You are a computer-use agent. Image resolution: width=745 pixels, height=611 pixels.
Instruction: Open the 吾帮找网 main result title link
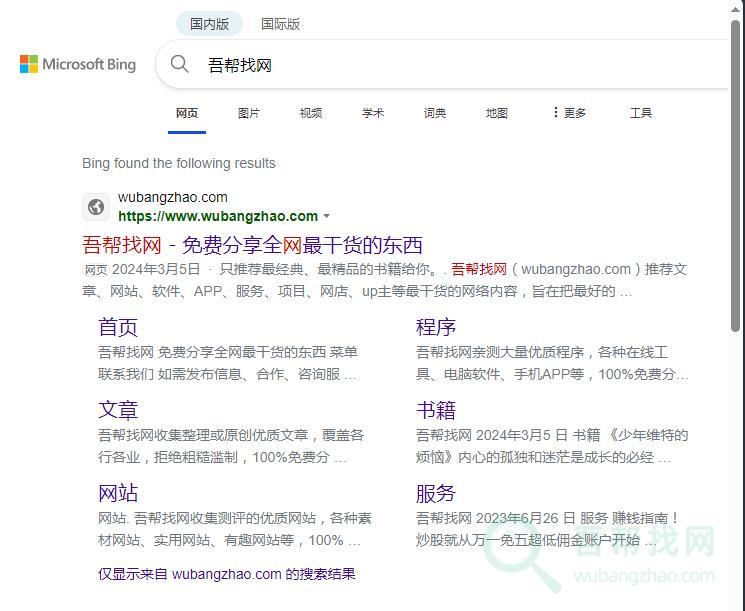click(x=252, y=245)
